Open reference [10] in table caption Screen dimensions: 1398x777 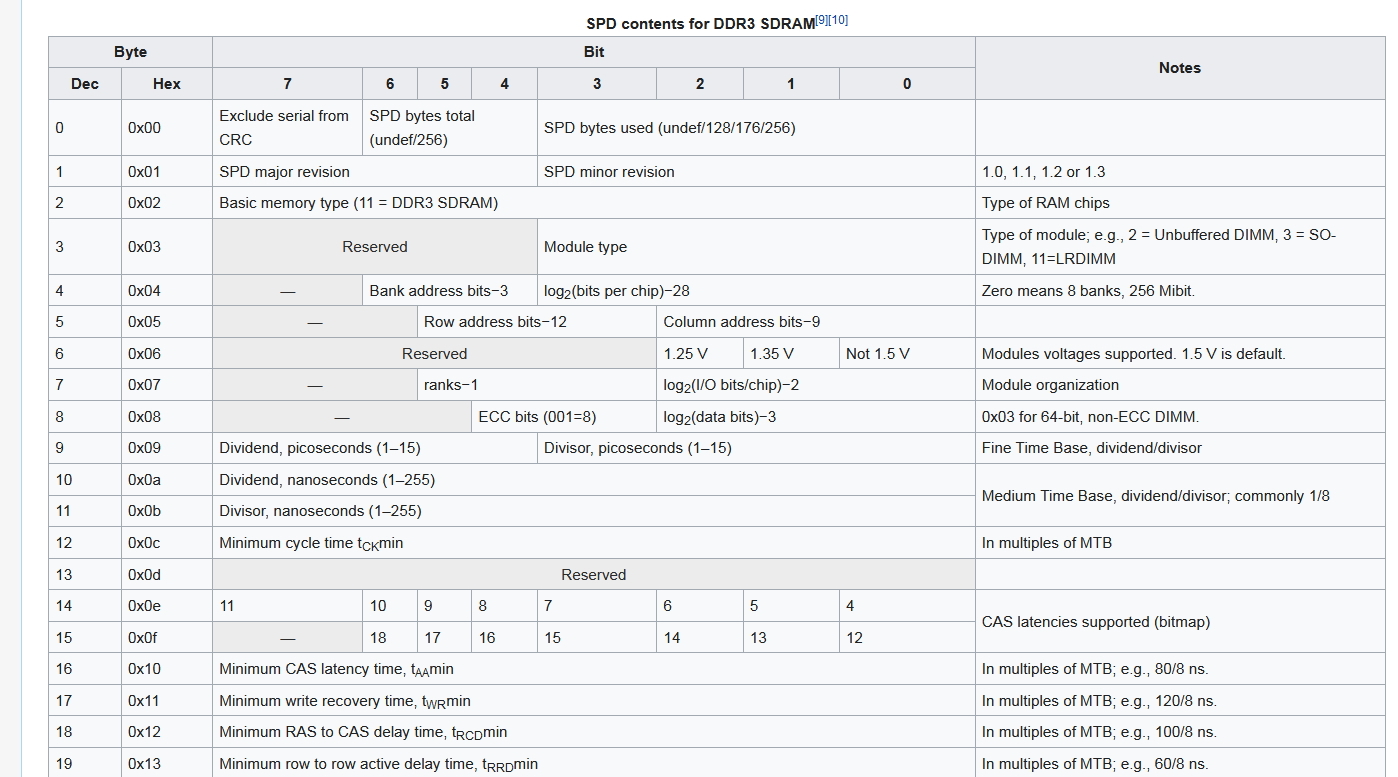coord(840,20)
